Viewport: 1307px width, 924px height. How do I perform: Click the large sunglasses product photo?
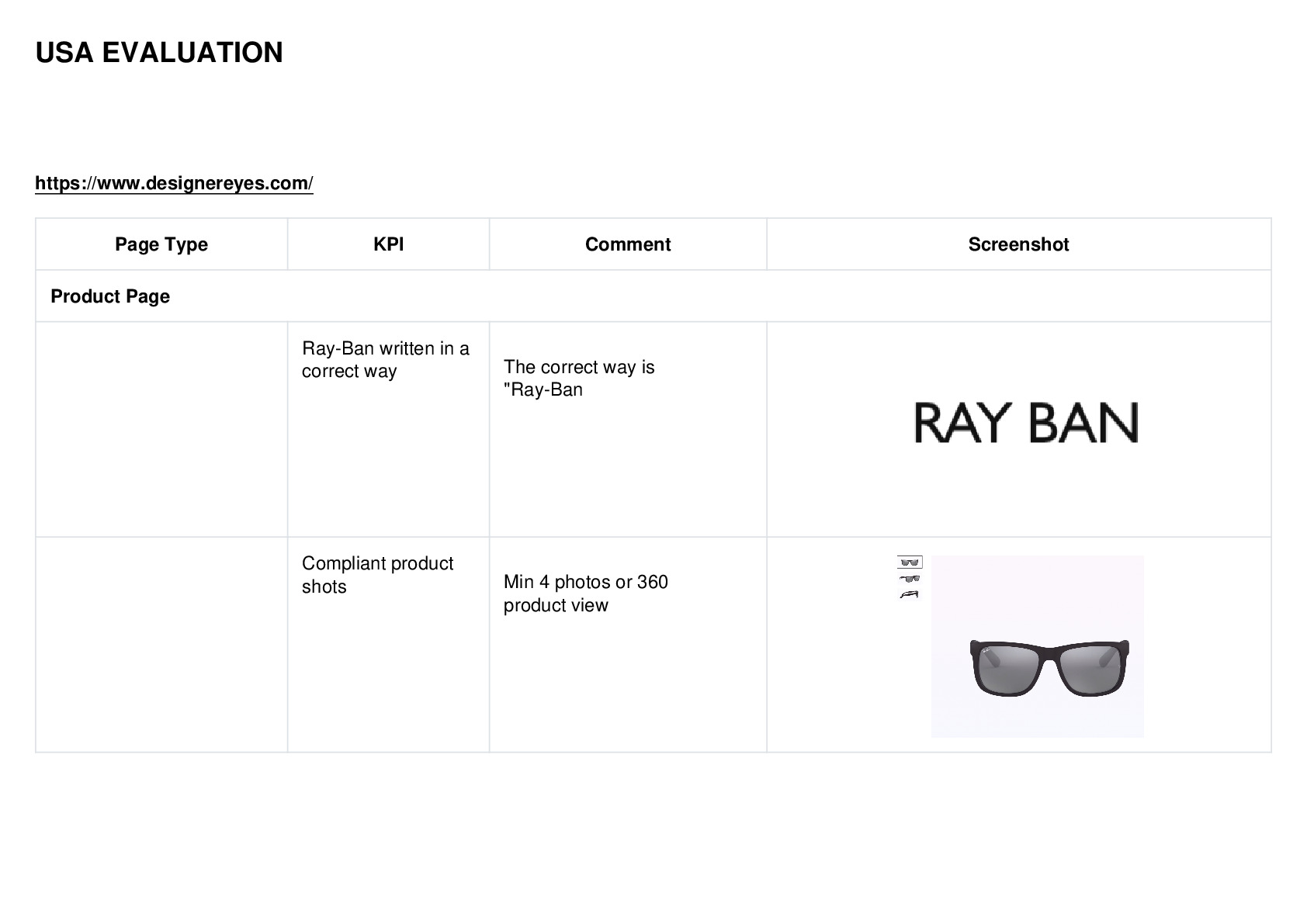tap(1037, 646)
